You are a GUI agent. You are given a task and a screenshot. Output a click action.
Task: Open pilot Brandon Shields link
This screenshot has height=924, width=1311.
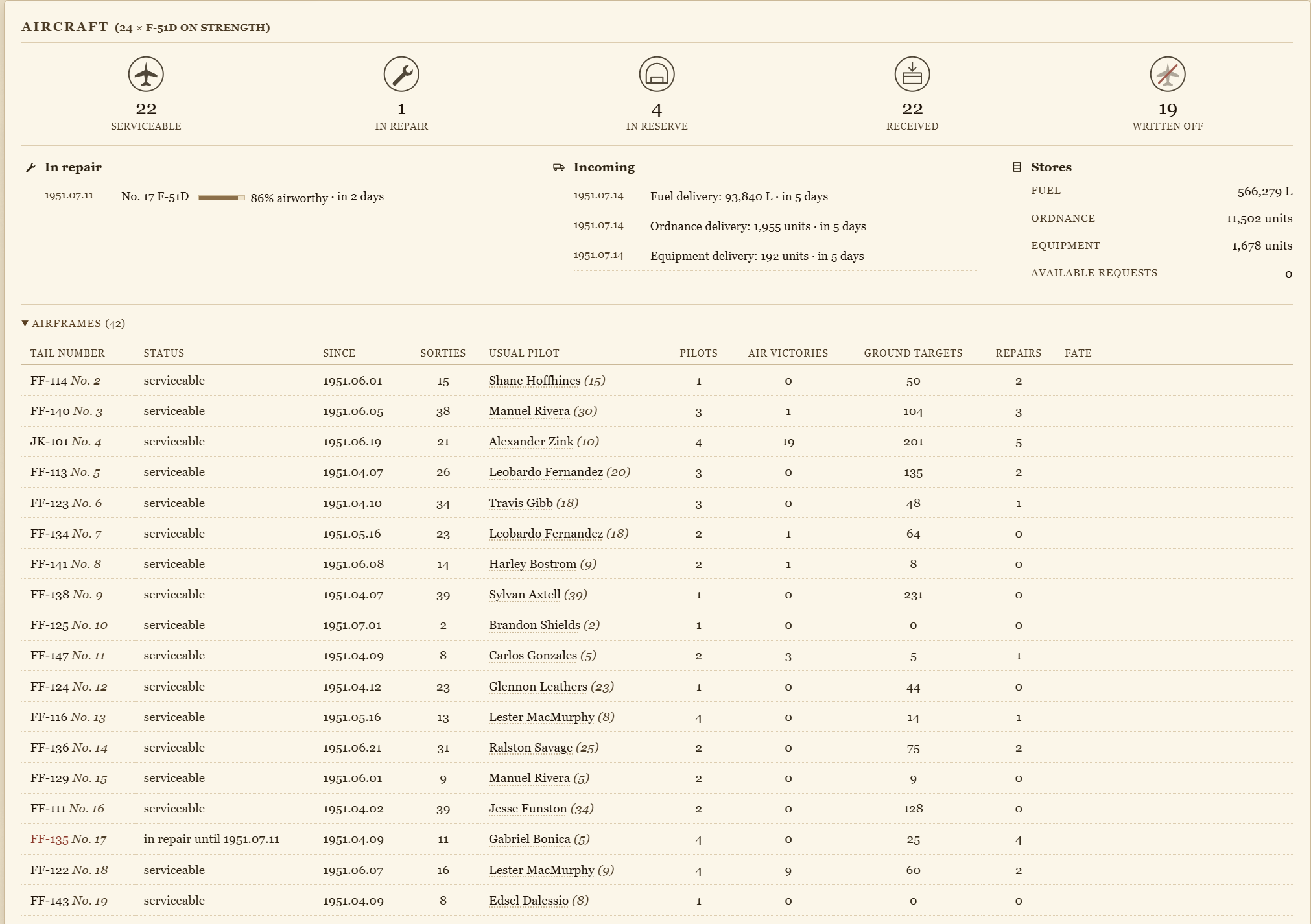[x=534, y=625]
